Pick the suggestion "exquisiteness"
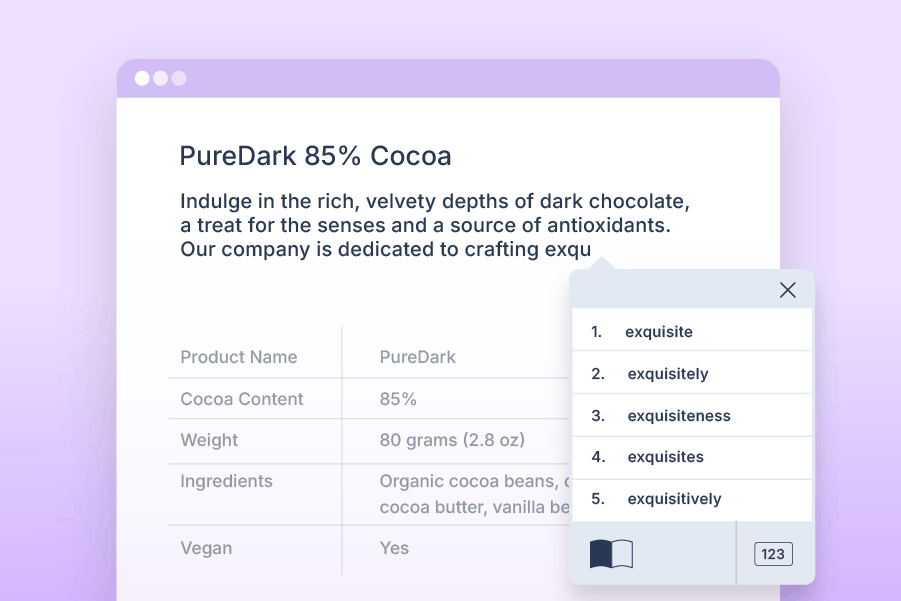 point(678,416)
